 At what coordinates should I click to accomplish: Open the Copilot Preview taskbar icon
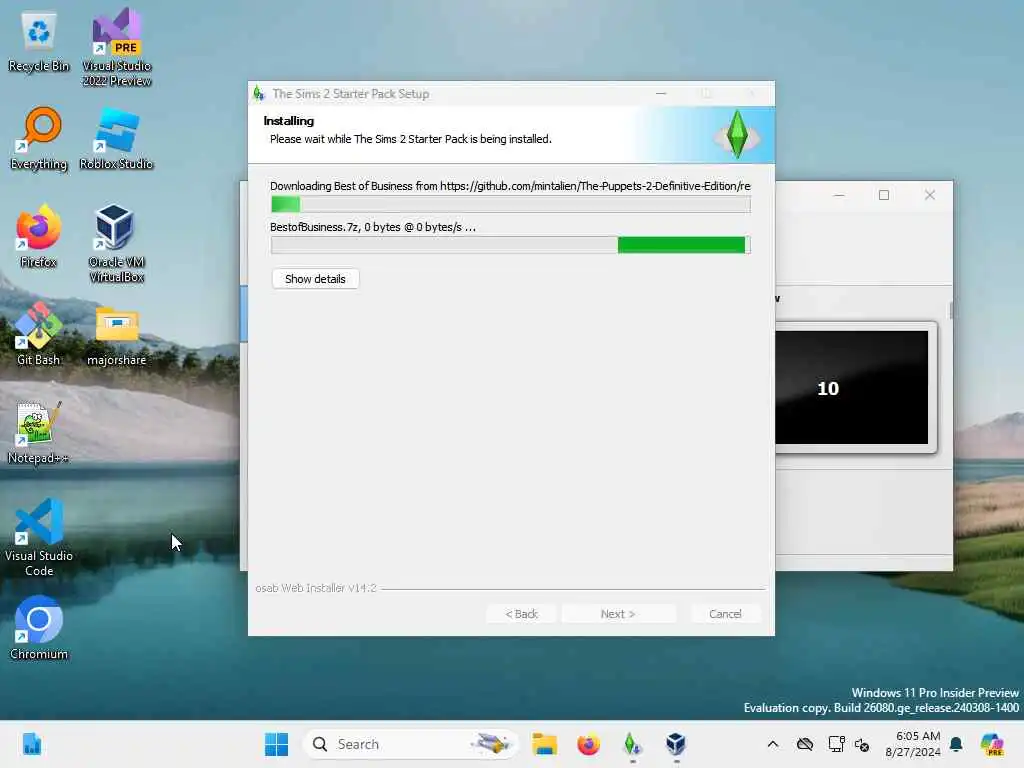[x=992, y=744]
